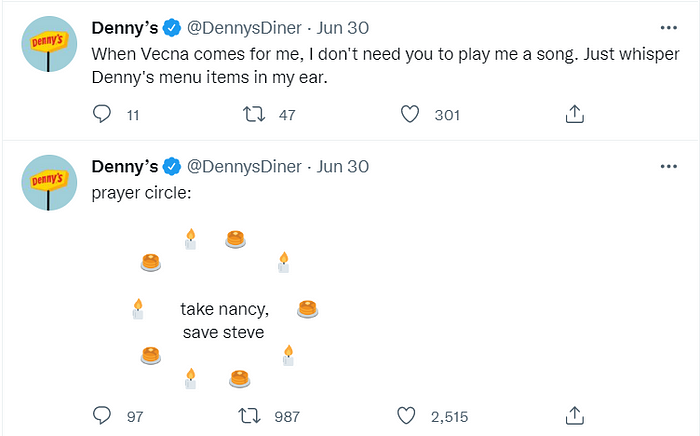Share the prayer circle tweet
The height and width of the screenshot is (436, 700).
tap(575, 415)
